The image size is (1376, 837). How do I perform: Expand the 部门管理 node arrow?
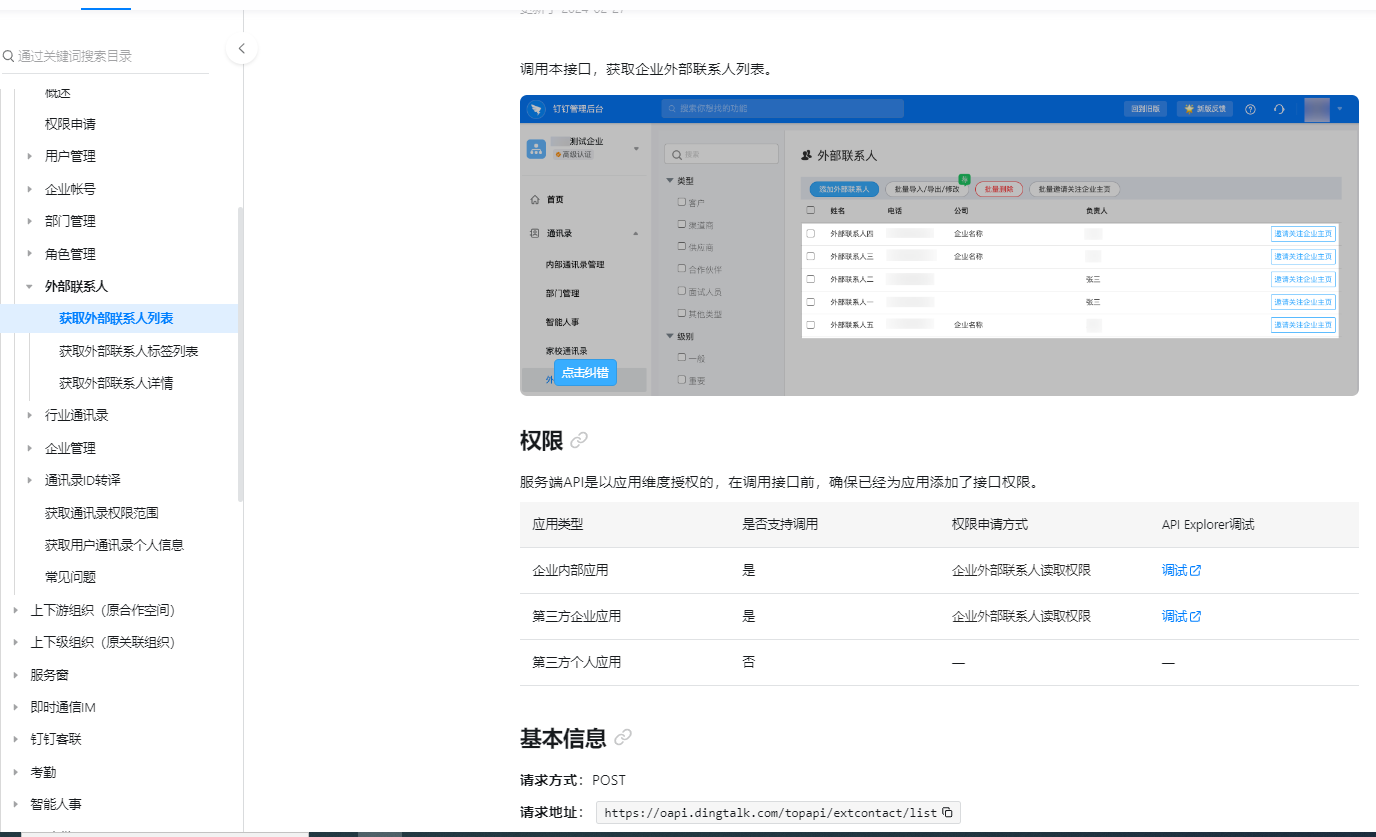pyautogui.click(x=30, y=221)
